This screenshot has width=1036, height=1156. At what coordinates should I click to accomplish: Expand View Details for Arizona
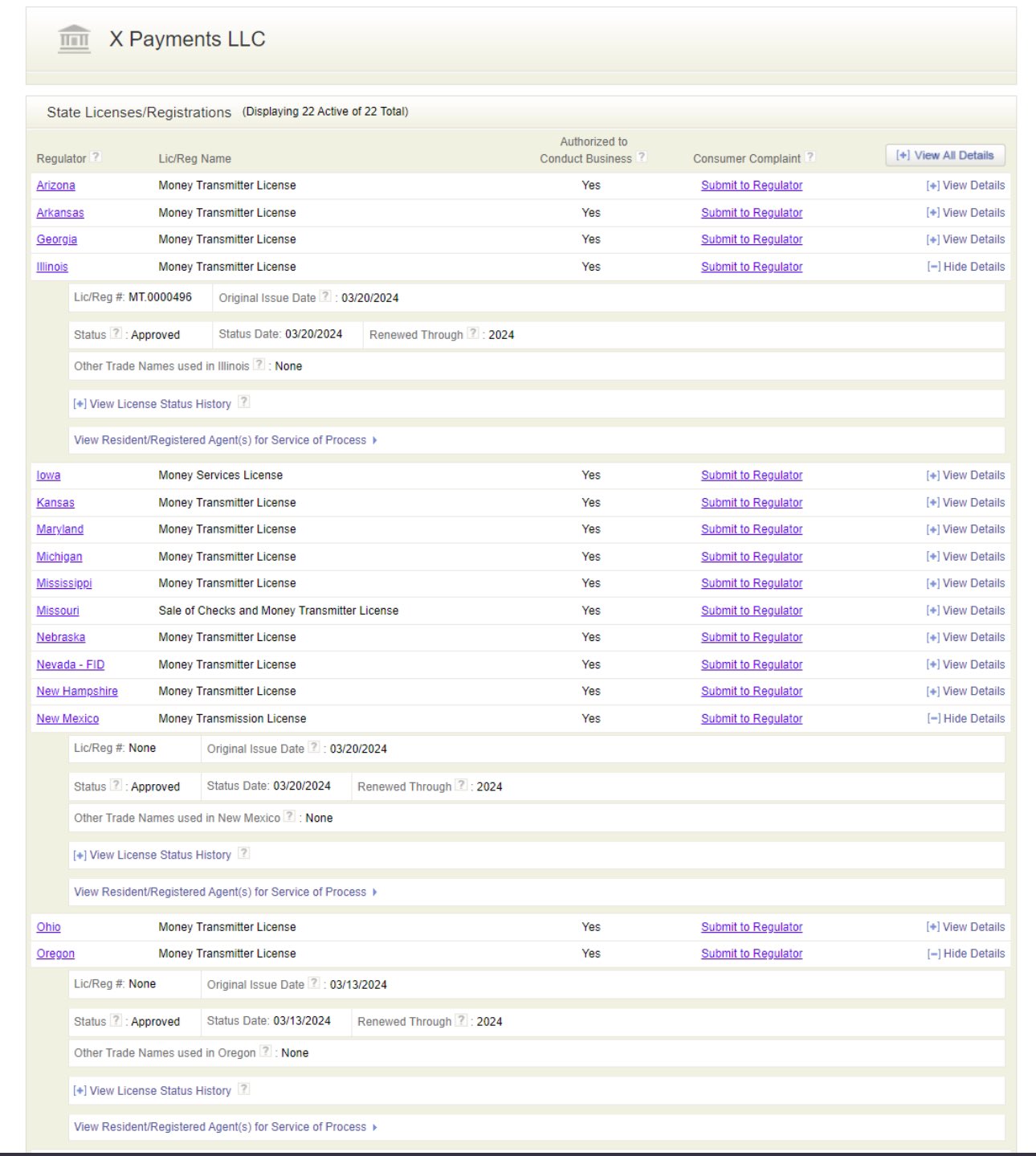click(965, 186)
